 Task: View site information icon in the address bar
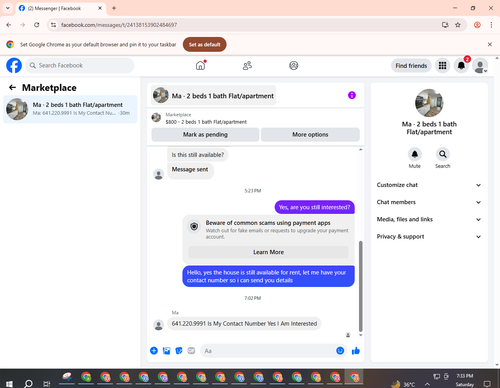pyautogui.click(x=53, y=25)
